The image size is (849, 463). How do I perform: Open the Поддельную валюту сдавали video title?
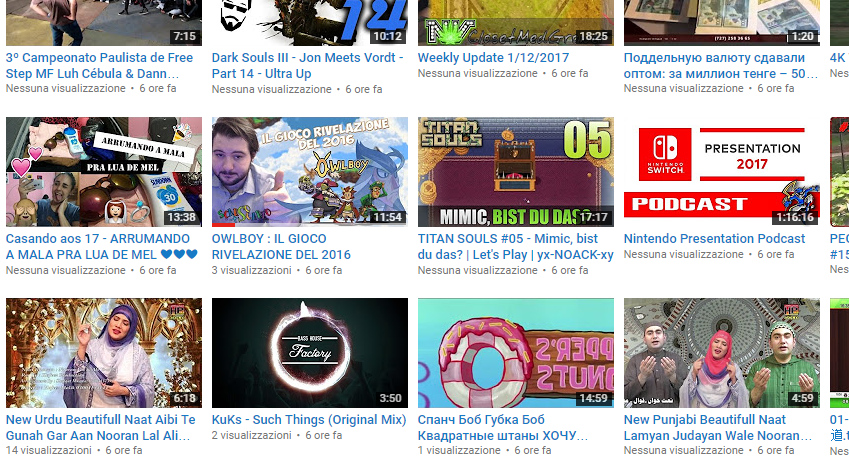pos(721,66)
